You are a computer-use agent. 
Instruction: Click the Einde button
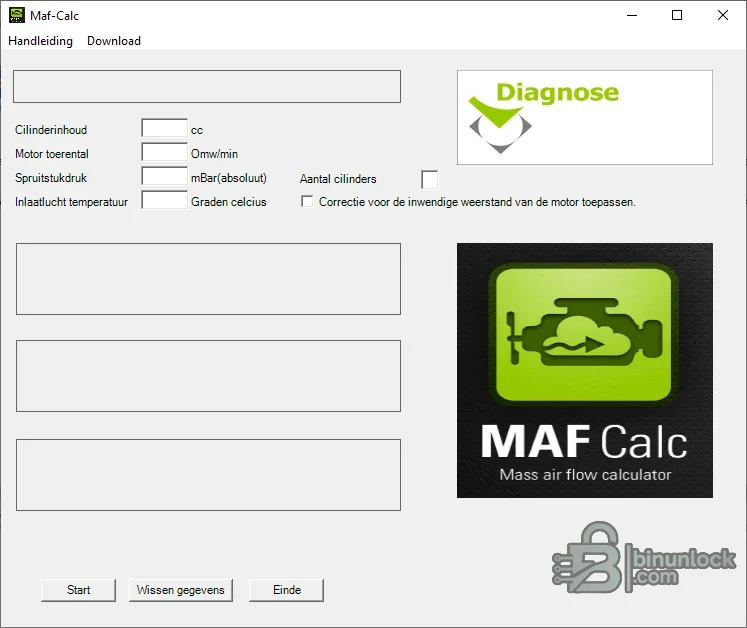point(286,590)
